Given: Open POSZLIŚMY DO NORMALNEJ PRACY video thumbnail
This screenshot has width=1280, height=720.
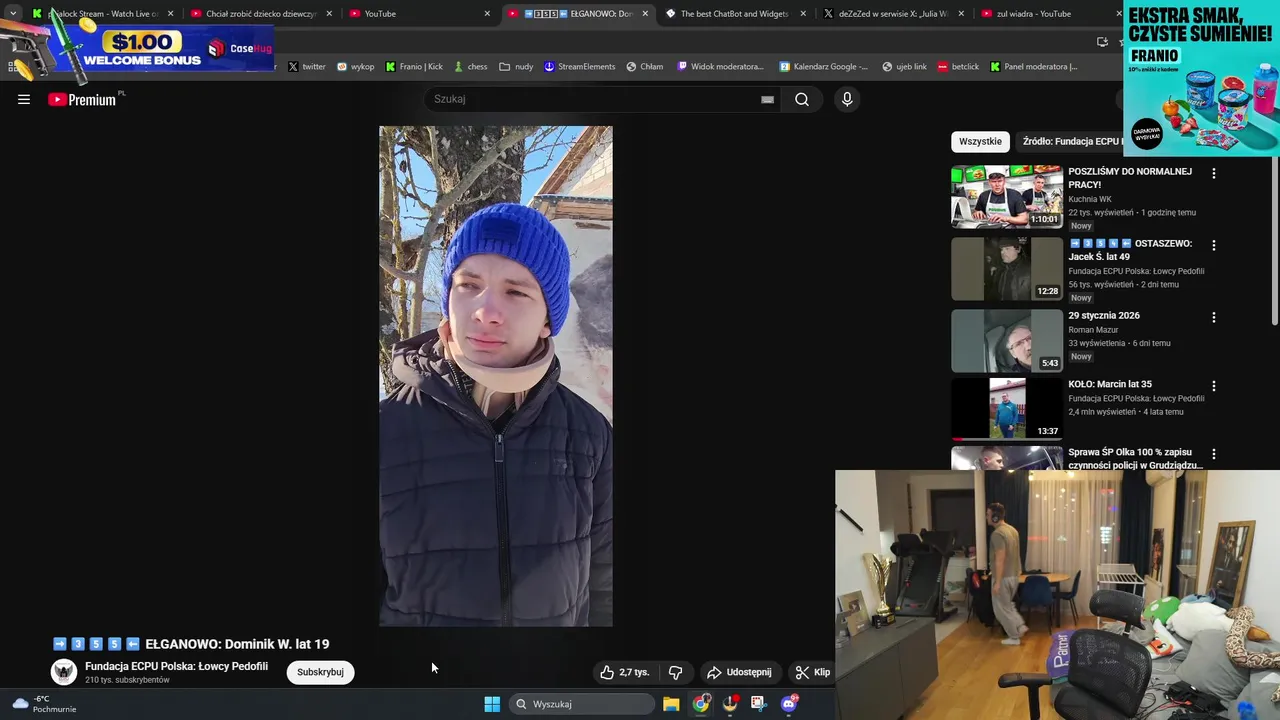Looking at the screenshot, I should [x=1007, y=197].
